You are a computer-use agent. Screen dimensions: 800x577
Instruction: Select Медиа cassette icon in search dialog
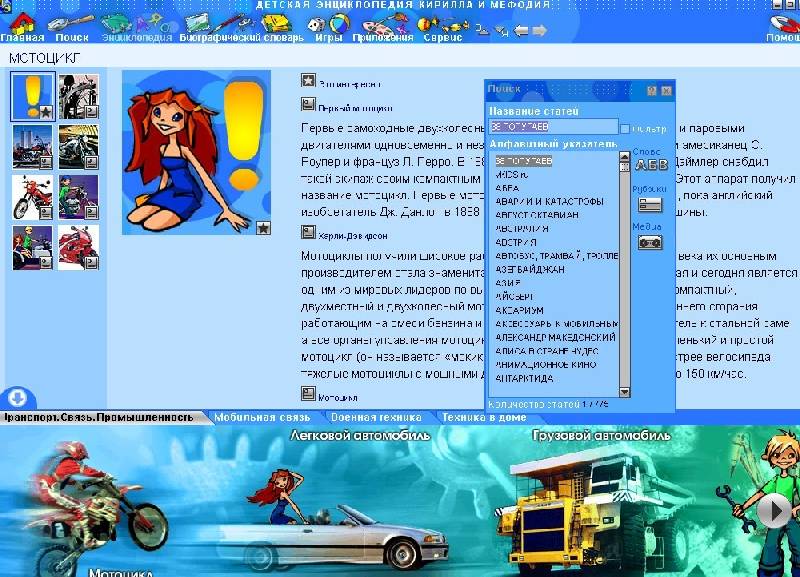[650, 242]
